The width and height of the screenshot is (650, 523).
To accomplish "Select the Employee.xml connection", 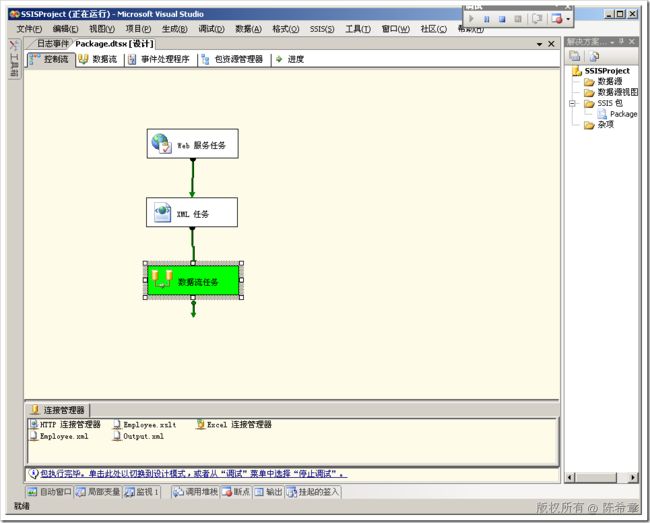I will pyautogui.click(x=59, y=436).
